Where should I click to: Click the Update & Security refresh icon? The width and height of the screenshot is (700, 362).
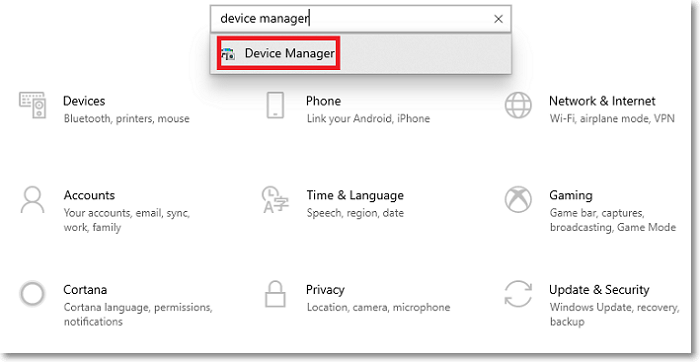(x=518, y=294)
